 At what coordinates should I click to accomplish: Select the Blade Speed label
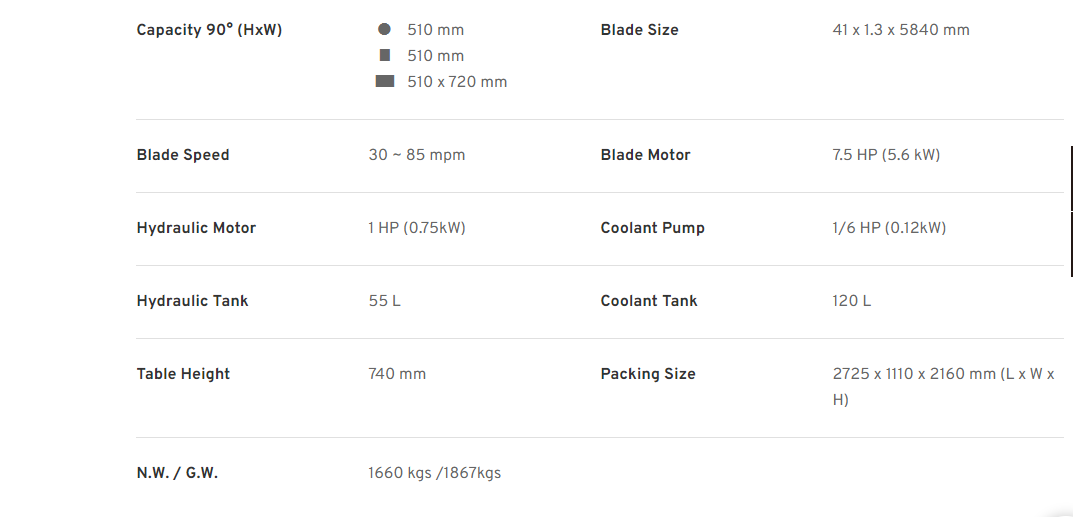pyautogui.click(x=183, y=155)
